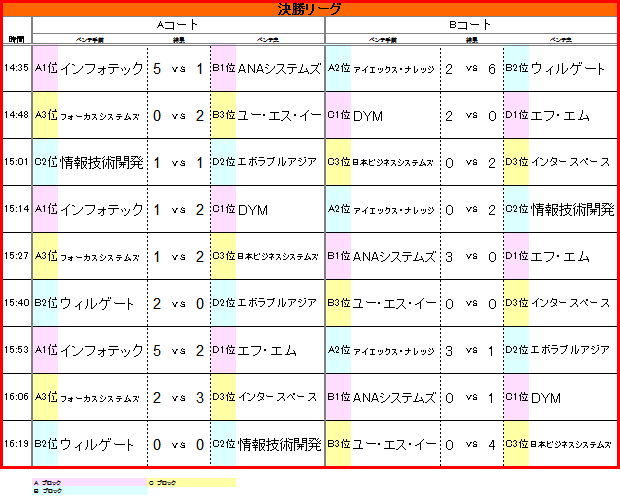Image resolution: width=620 pixels, height=500 pixels.
Task: Click the B2位 rank cell at 14:35
Action: coord(517,68)
